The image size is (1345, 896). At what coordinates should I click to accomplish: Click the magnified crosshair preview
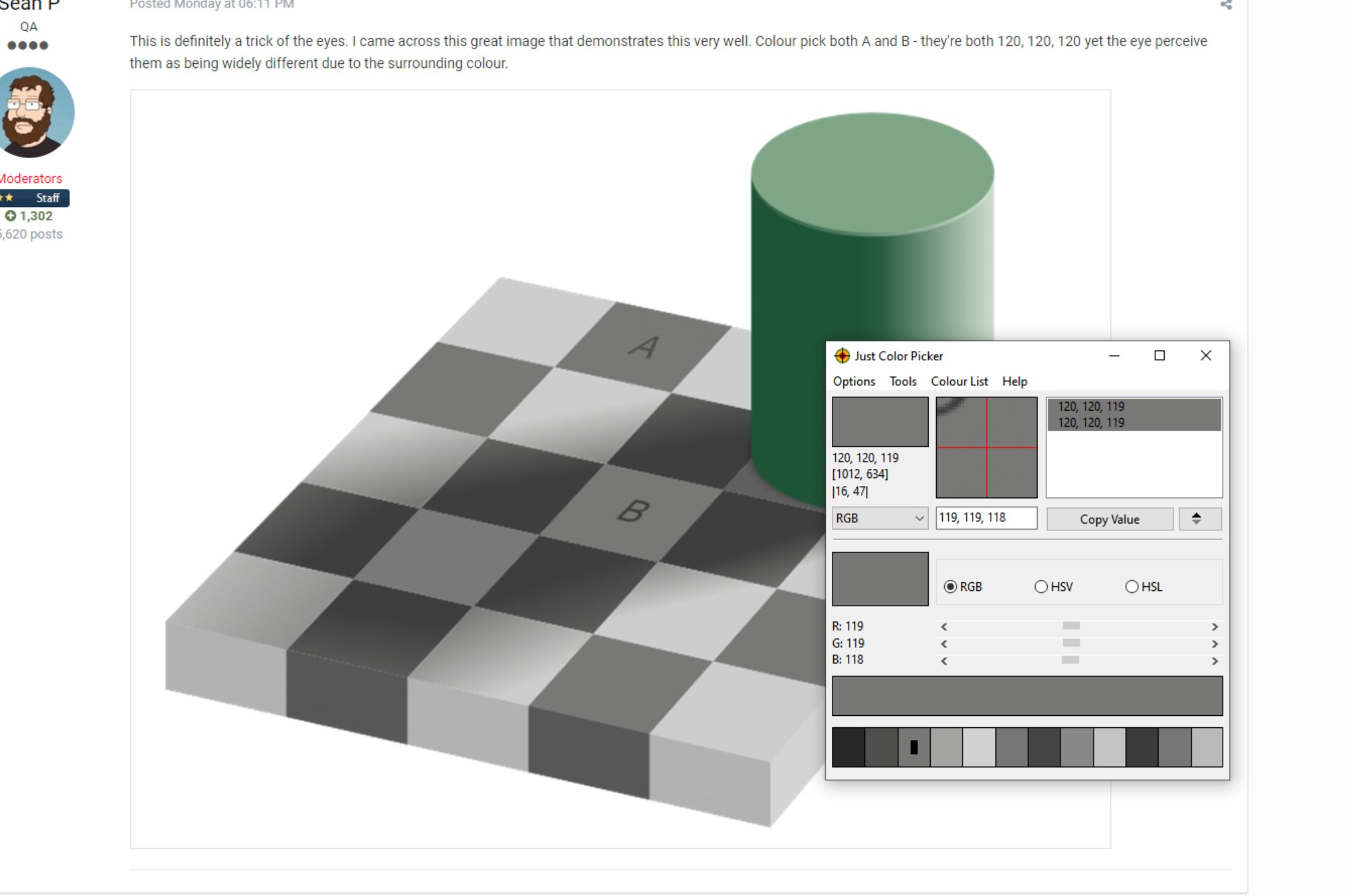coord(987,447)
